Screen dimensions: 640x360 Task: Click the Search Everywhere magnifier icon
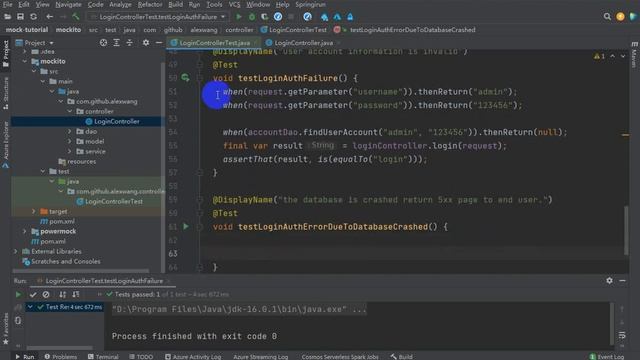point(607,17)
